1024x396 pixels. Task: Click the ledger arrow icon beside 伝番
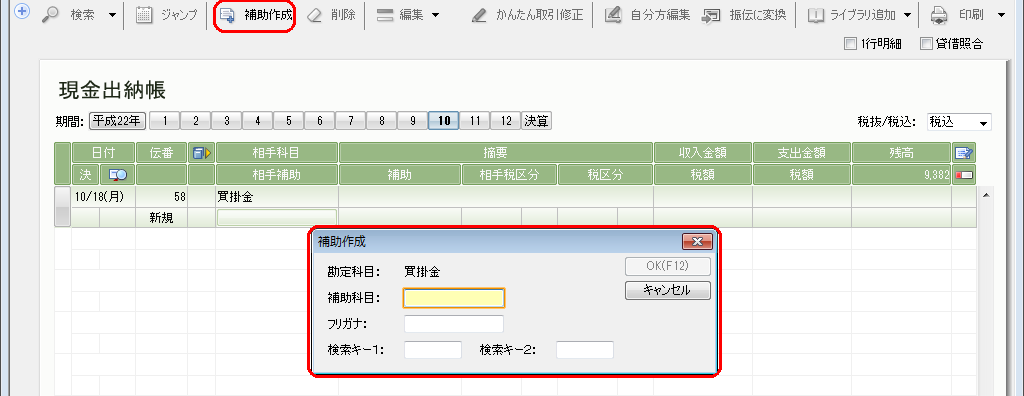[x=201, y=153]
